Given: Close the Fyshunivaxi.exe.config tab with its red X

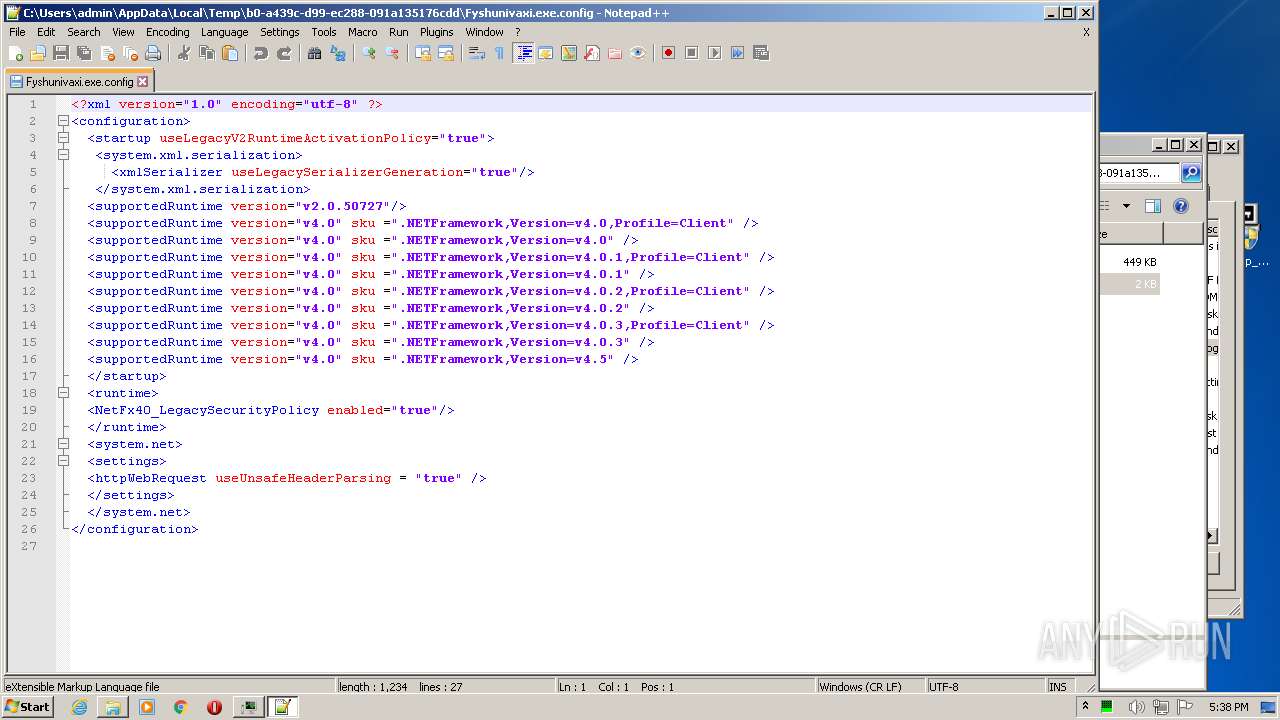Looking at the screenshot, I should (143, 82).
